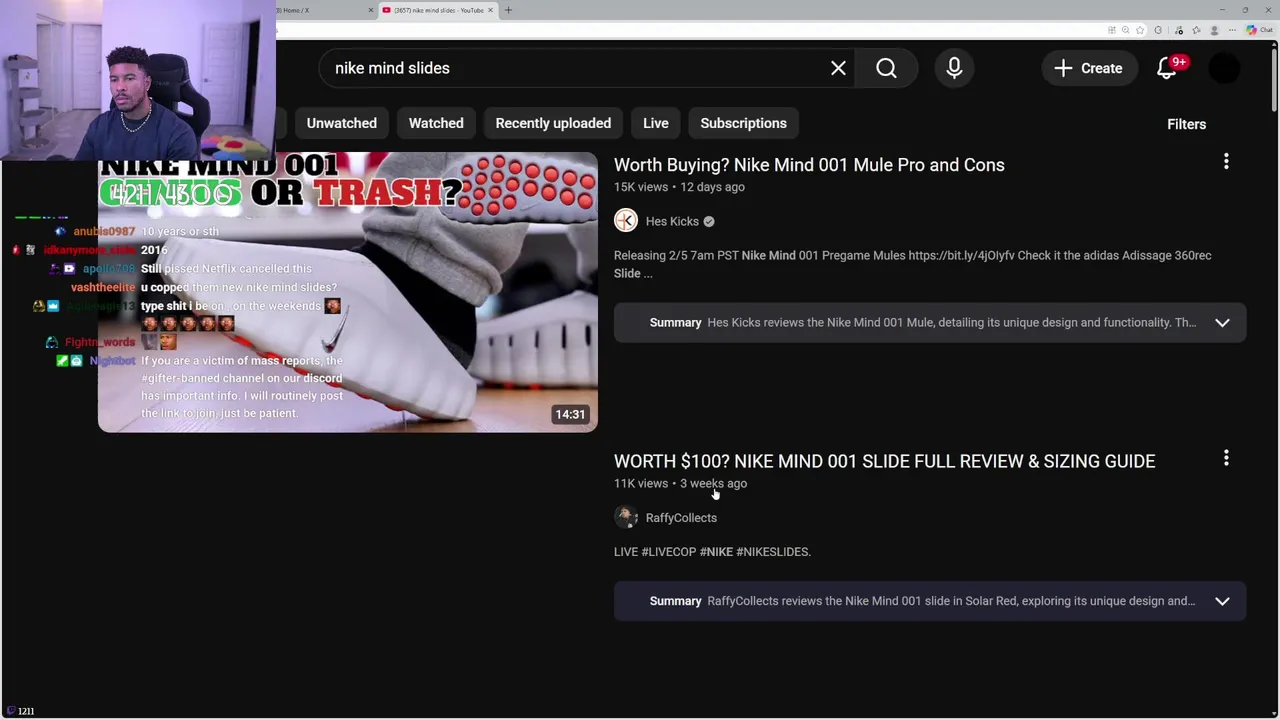Viewport: 1280px width, 720px height.
Task: Clear the search box with the X
Action: tap(838, 68)
